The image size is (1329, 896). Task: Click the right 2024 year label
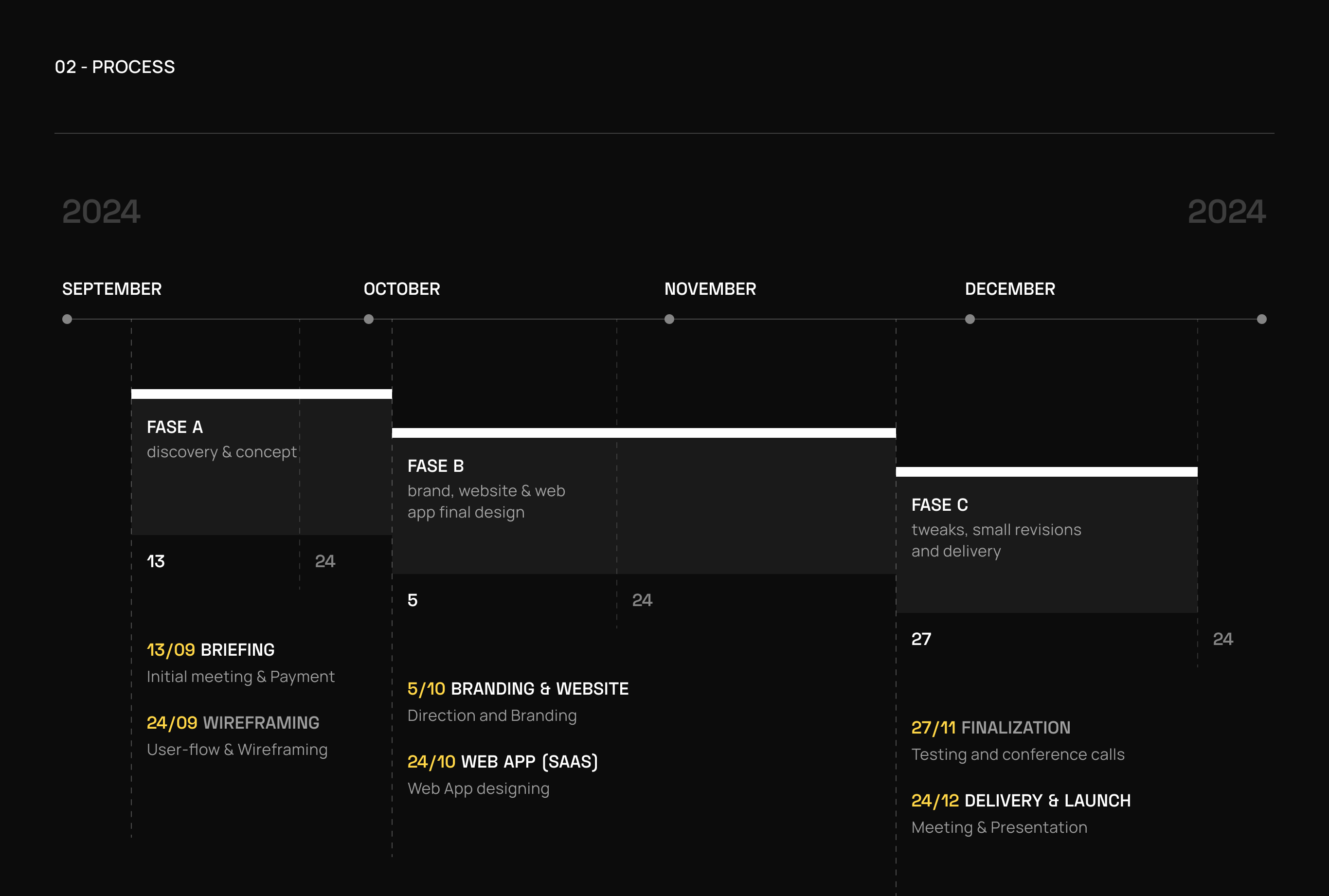coord(1227,212)
